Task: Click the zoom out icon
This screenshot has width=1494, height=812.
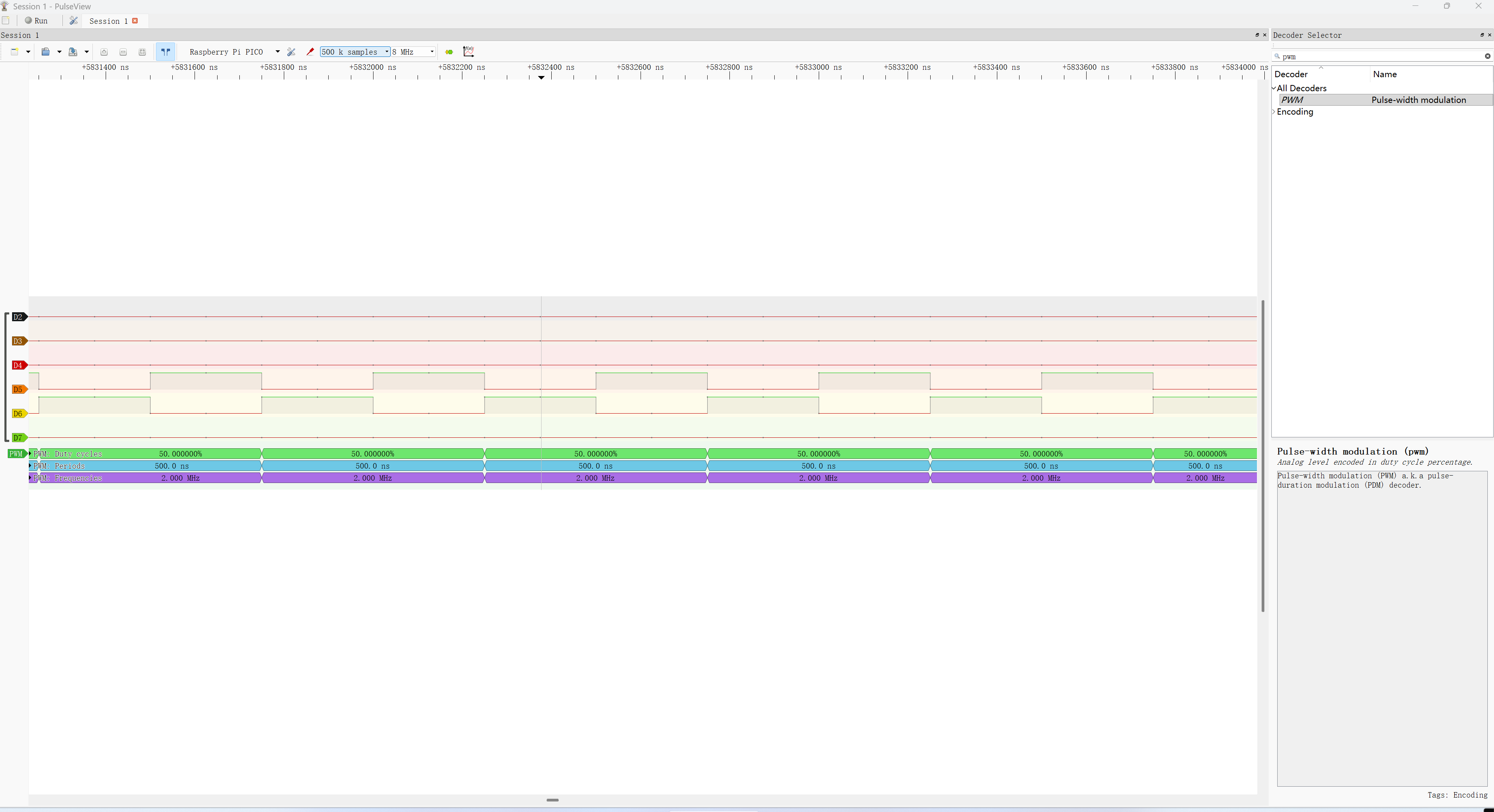Action: 123,51
